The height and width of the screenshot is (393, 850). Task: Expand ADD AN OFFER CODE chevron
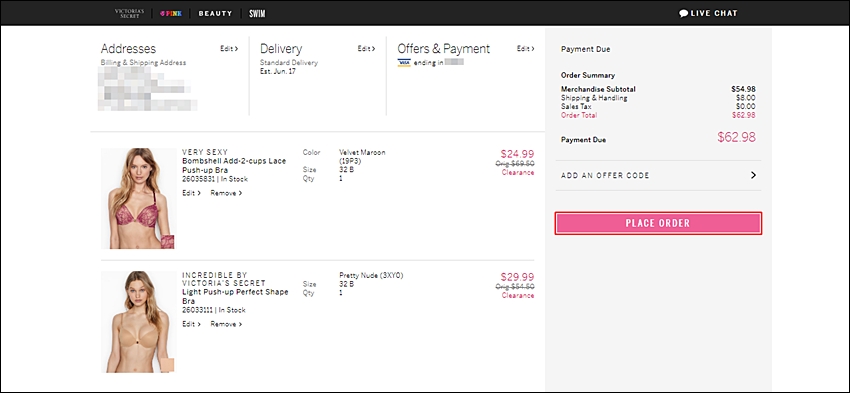point(753,175)
